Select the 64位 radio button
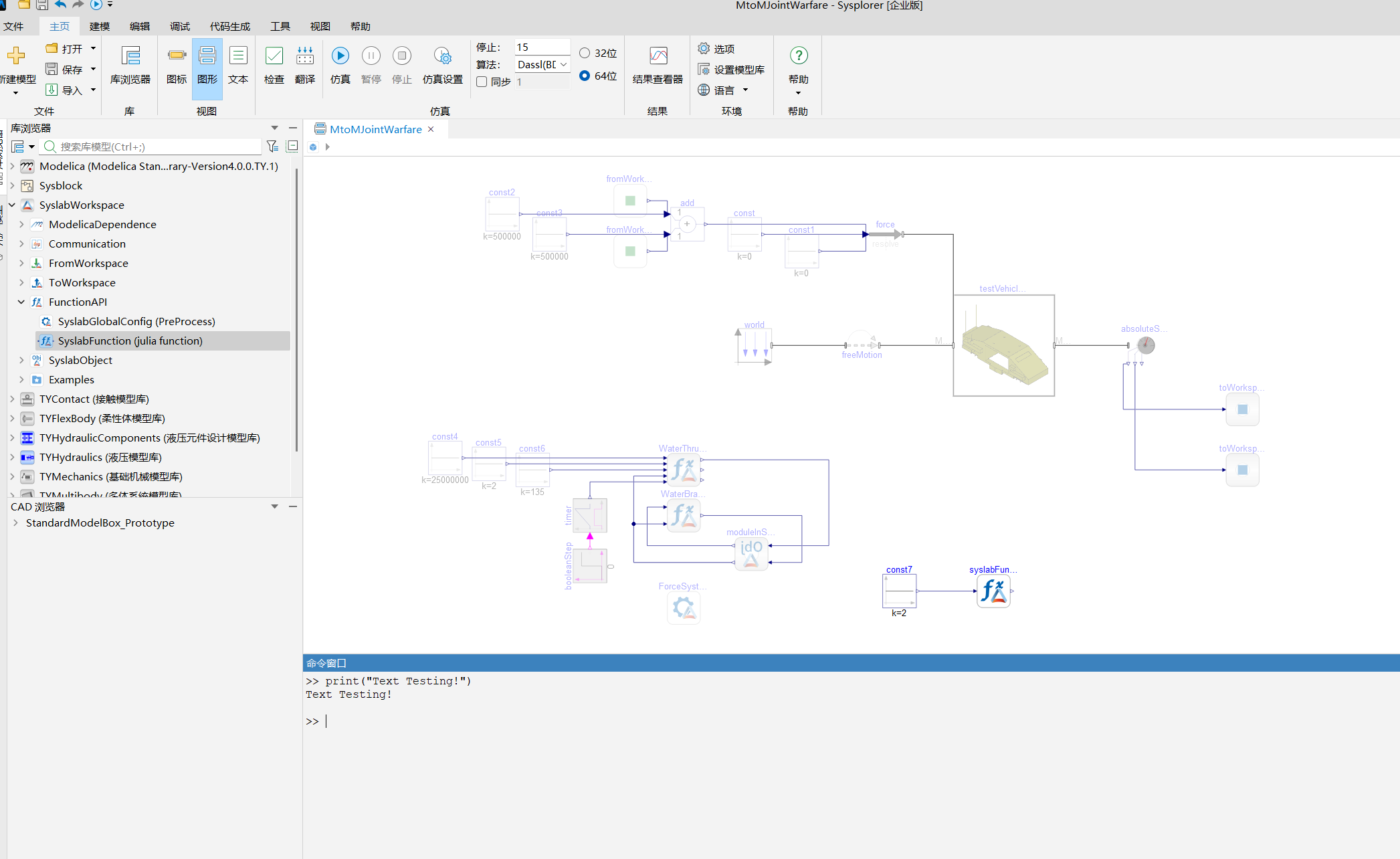1400x859 pixels. click(x=585, y=76)
